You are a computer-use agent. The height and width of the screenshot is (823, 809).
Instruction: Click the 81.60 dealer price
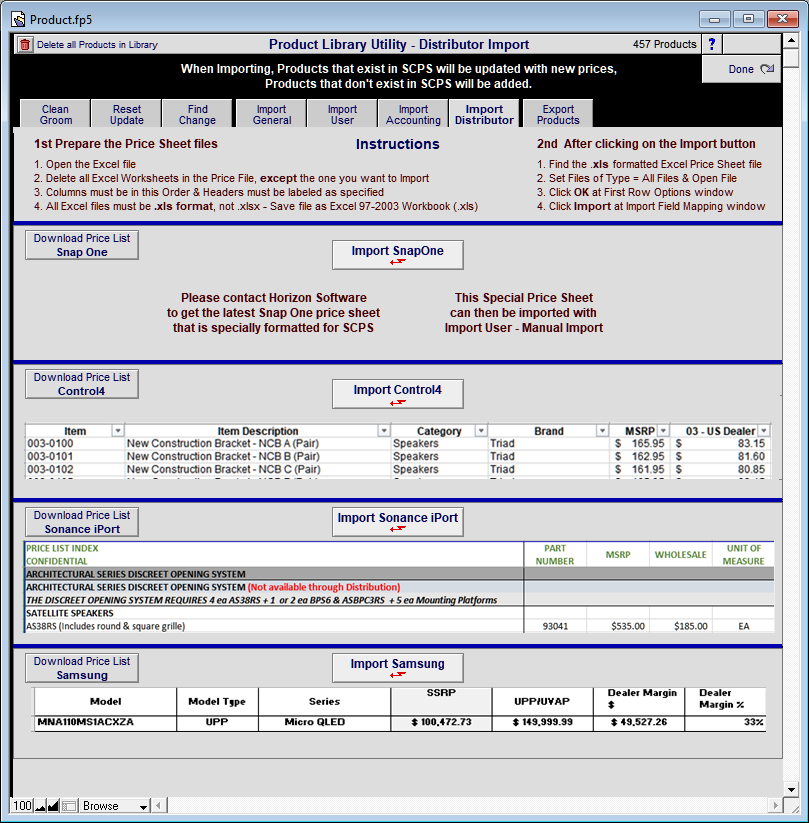[751, 457]
